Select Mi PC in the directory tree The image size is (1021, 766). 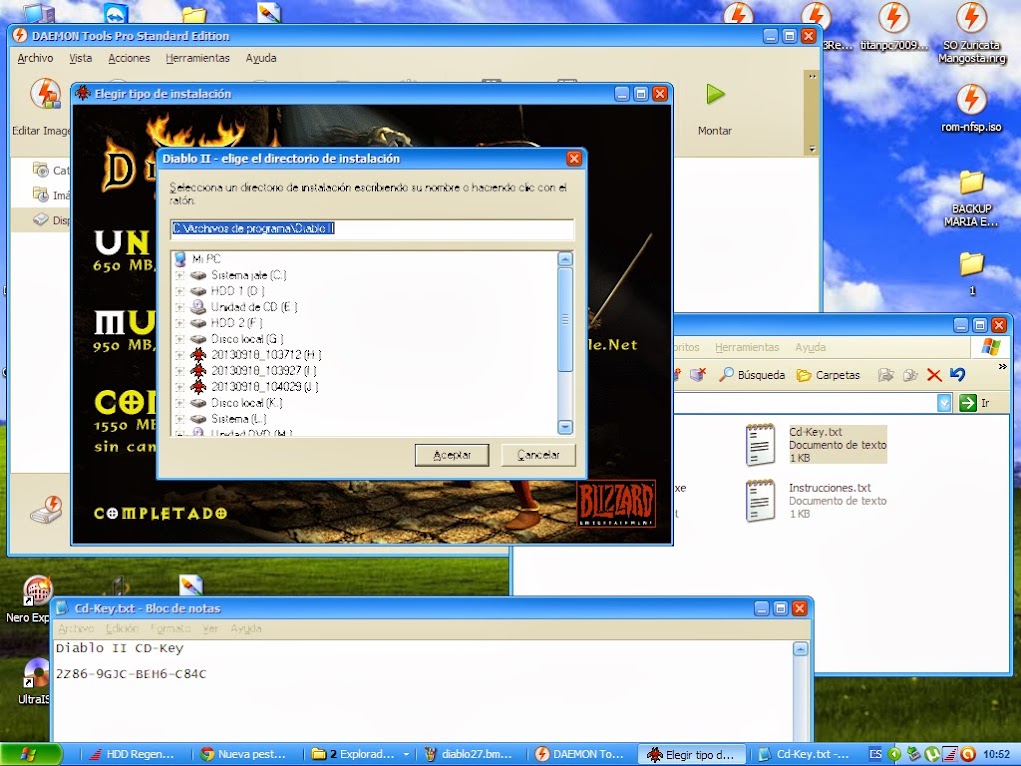[x=206, y=259]
